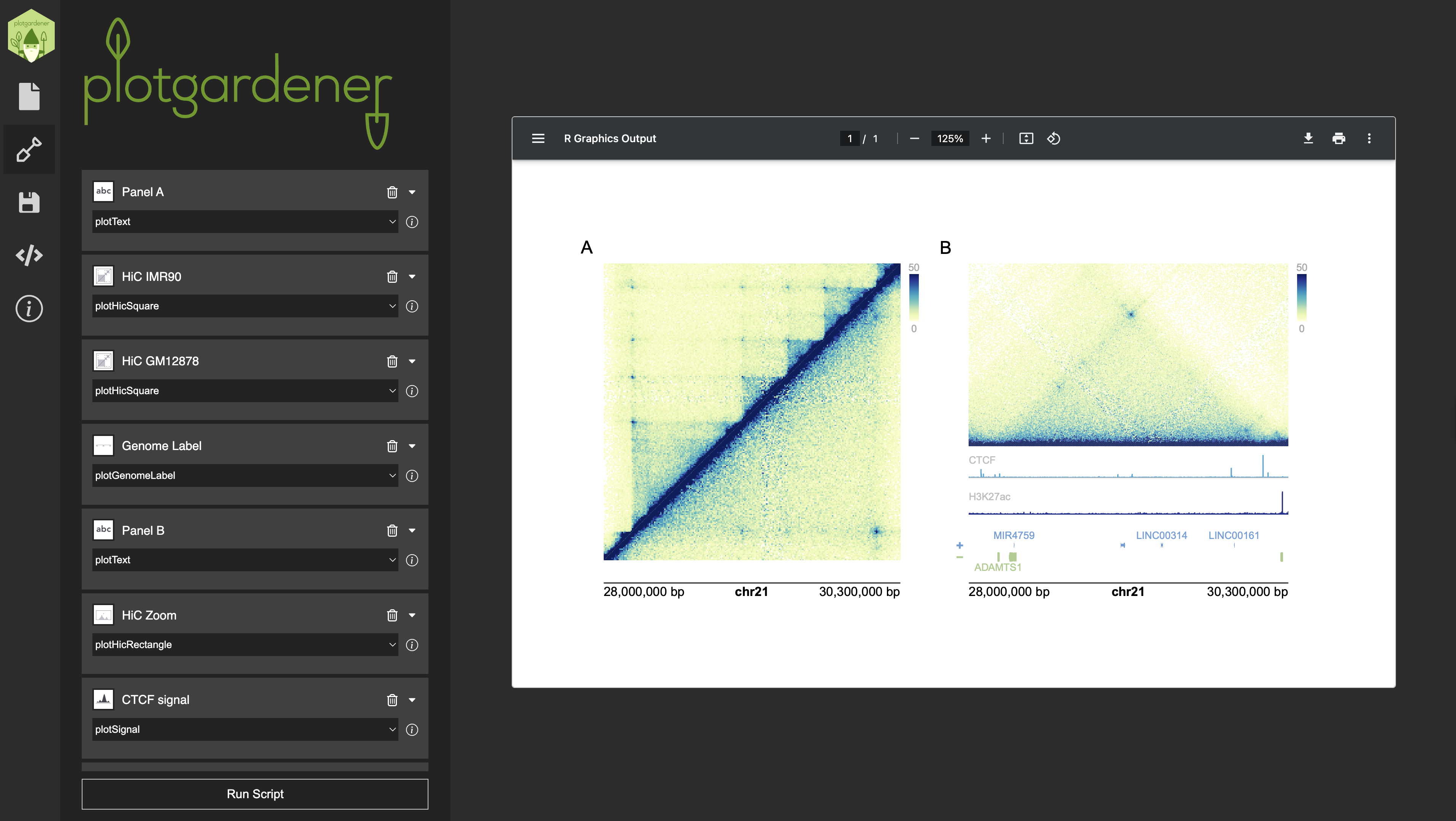Open the plotSignal function dropdown
This screenshot has height=821, width=1456.
(245, 729)
